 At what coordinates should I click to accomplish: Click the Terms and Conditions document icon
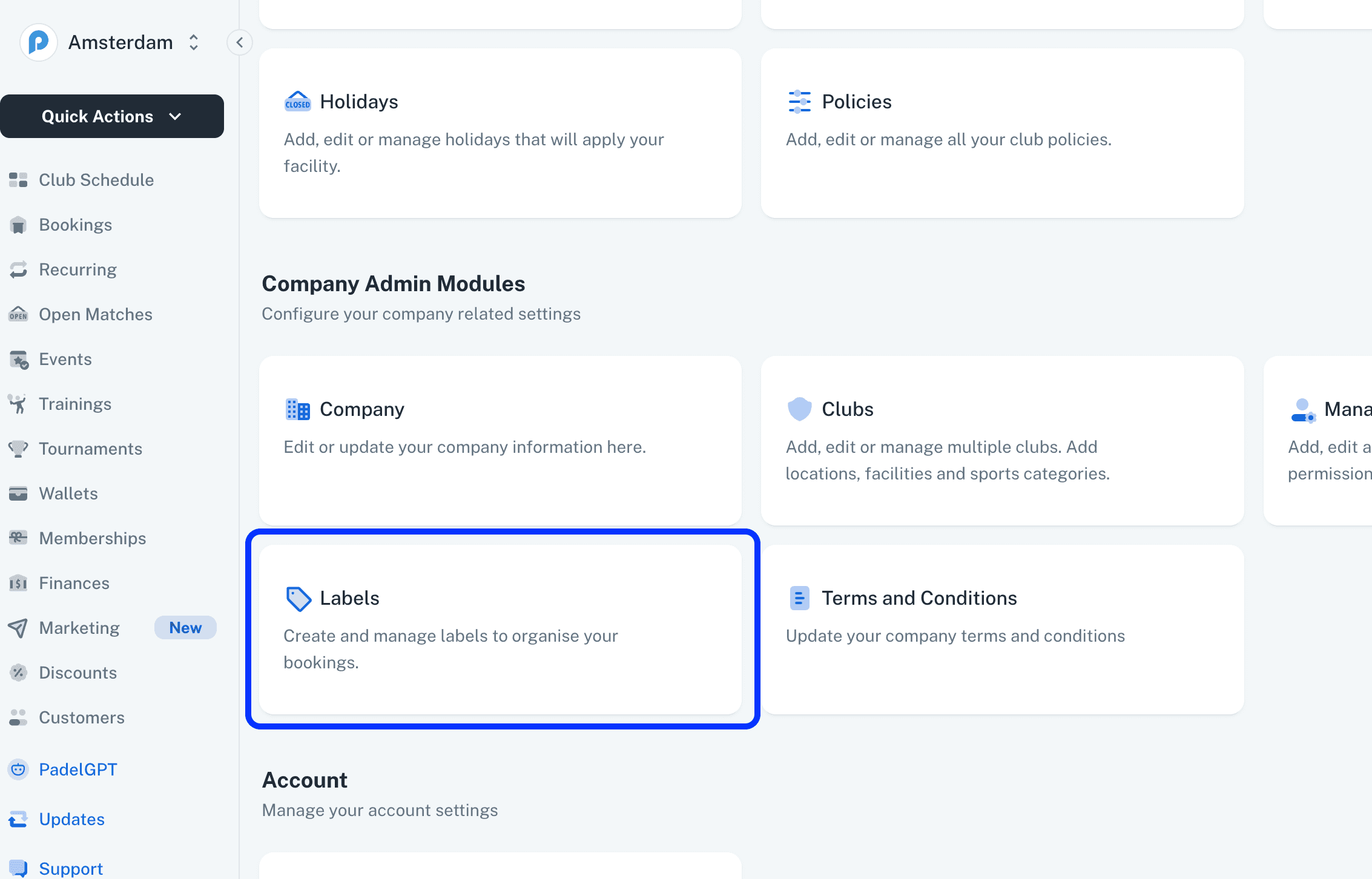click(x=799, y=598)
